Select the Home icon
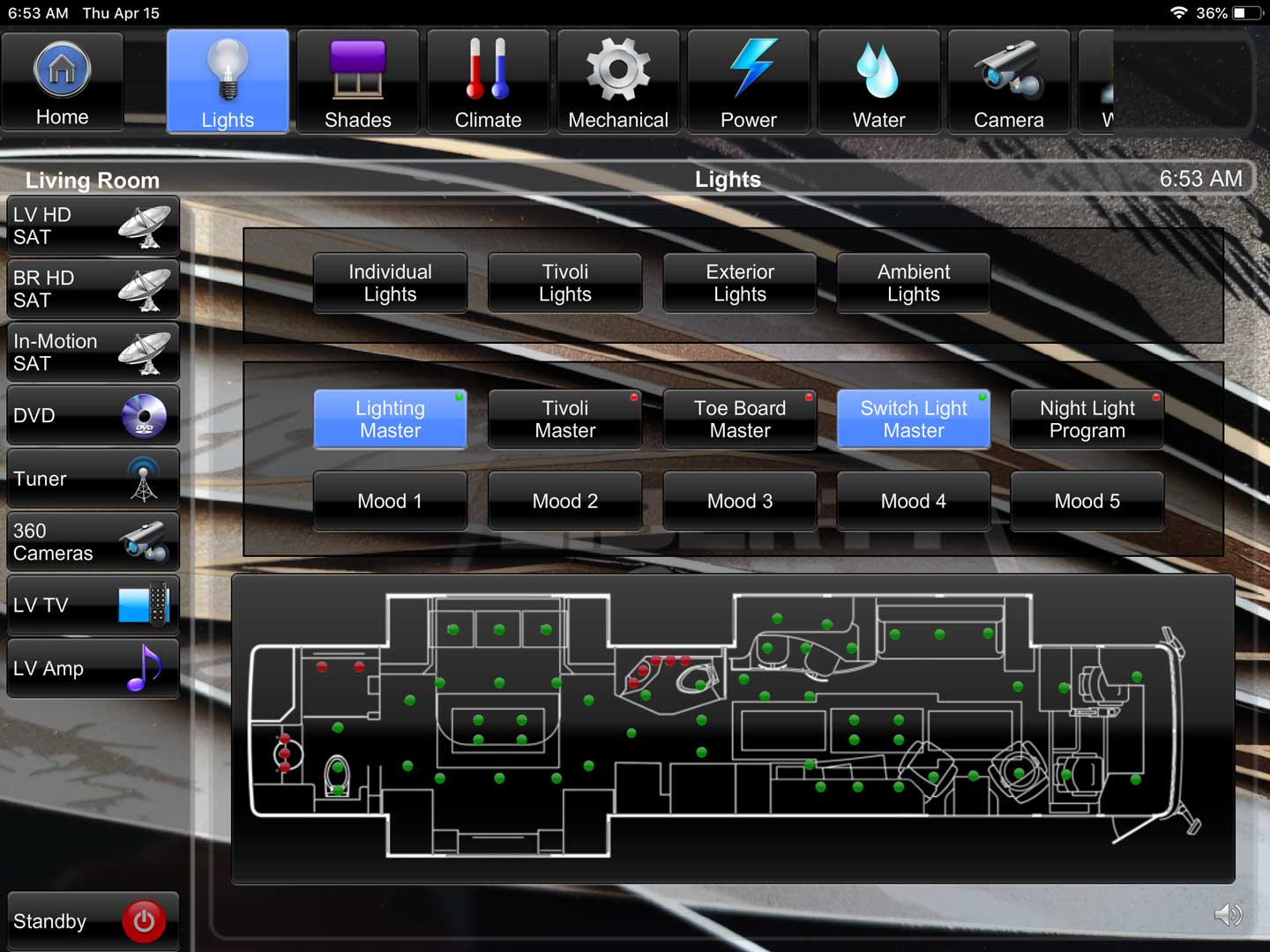The width and height of the screenshot is (1270, 952). pyautogui.click(x=62, y=81)
